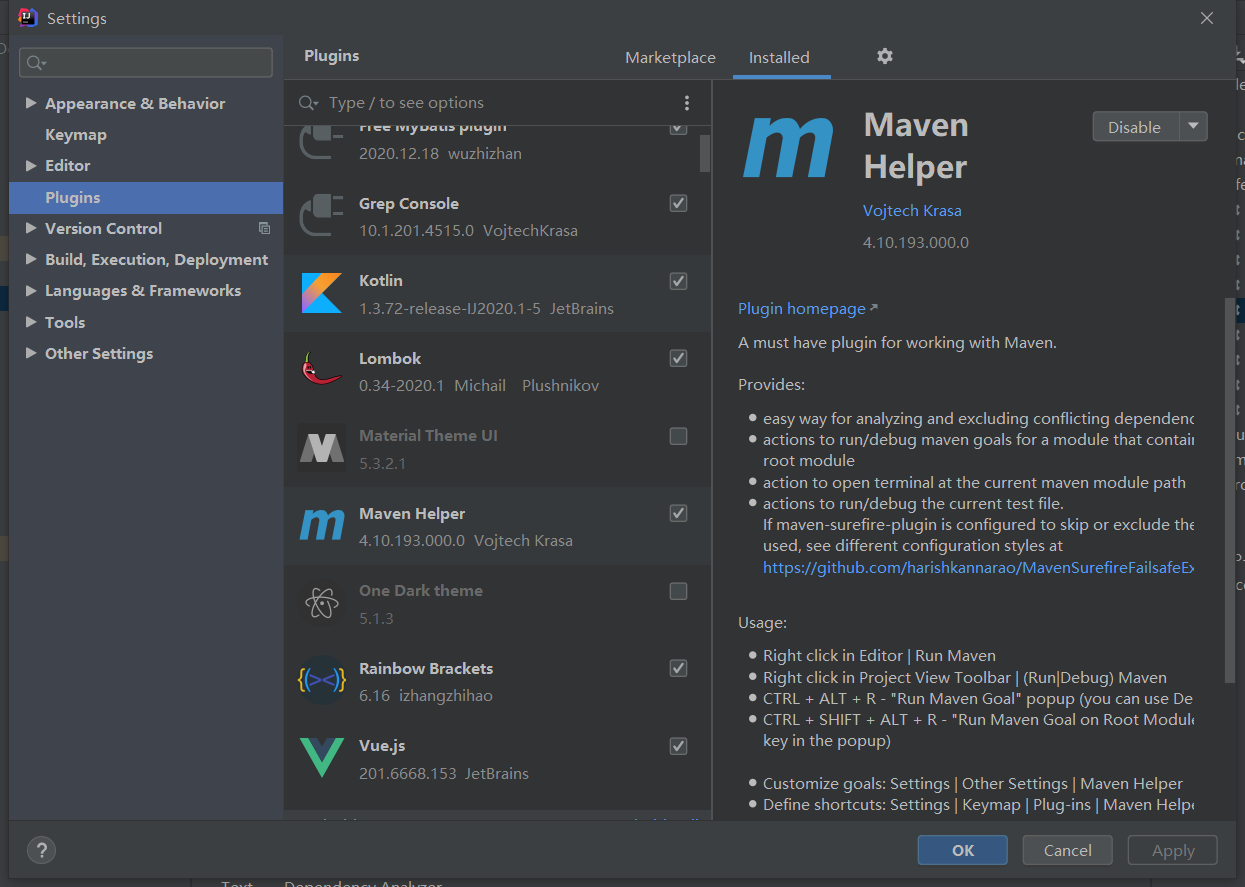Toggle the Rainbow Brackets checkbox
Screen dimensions: 1245x887
678,668
